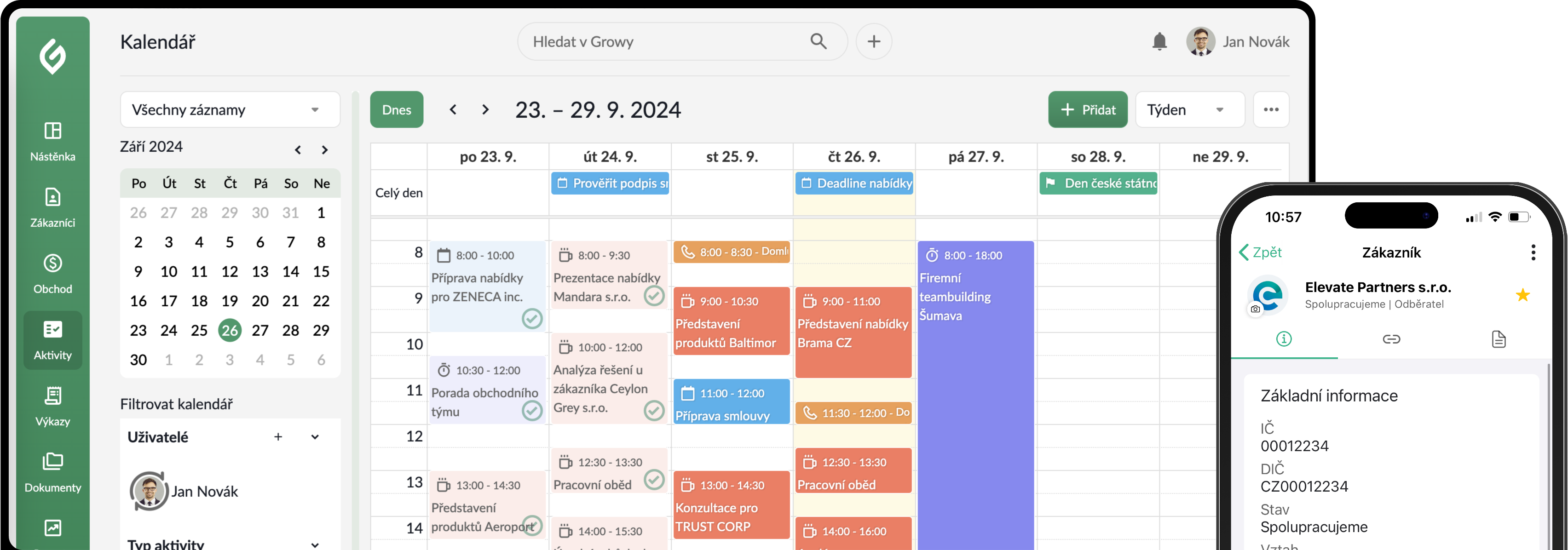Click the round plus button beside search
The image size is (1568, 550).
point(873,41)
